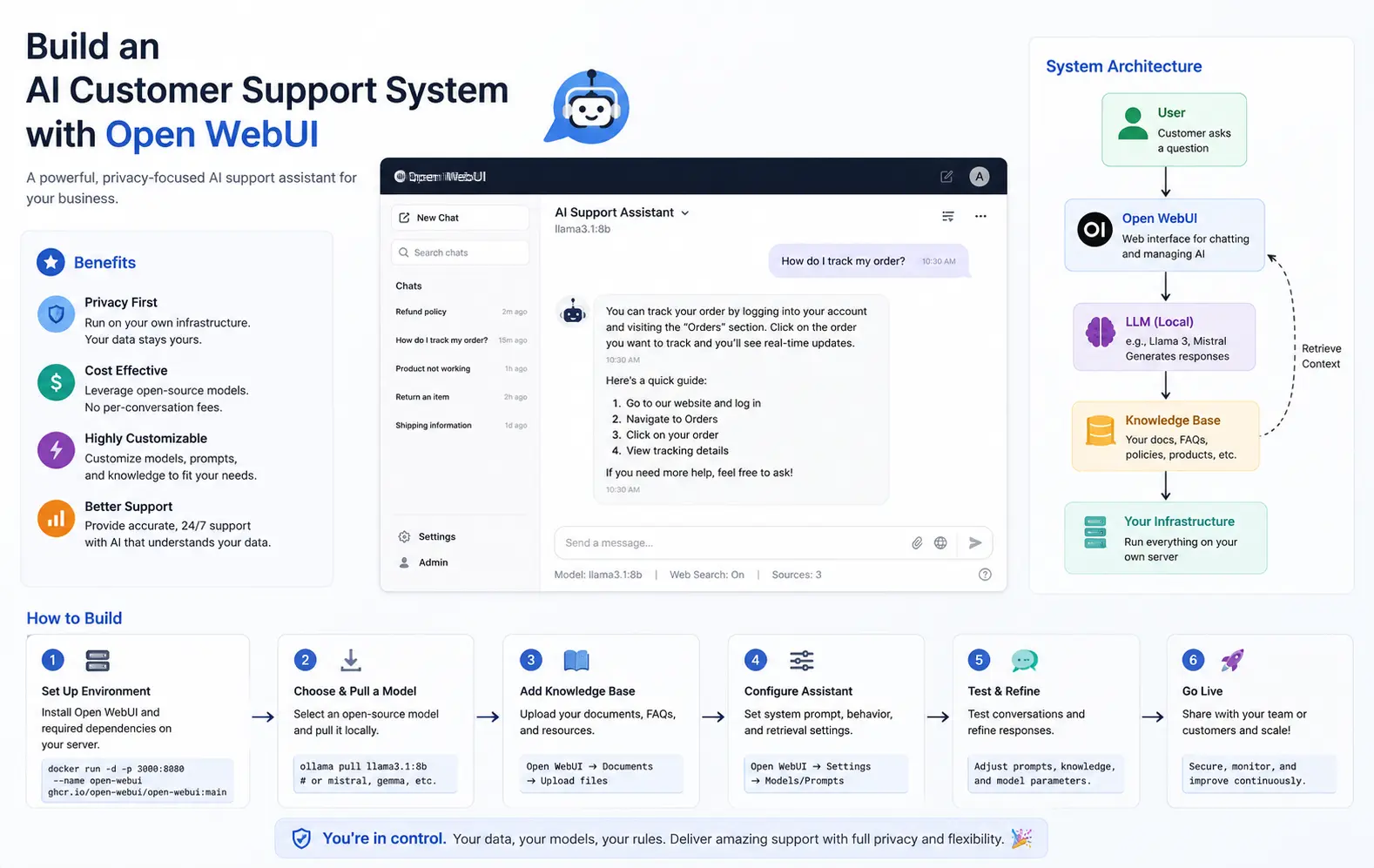Start a New Chat

460,218
